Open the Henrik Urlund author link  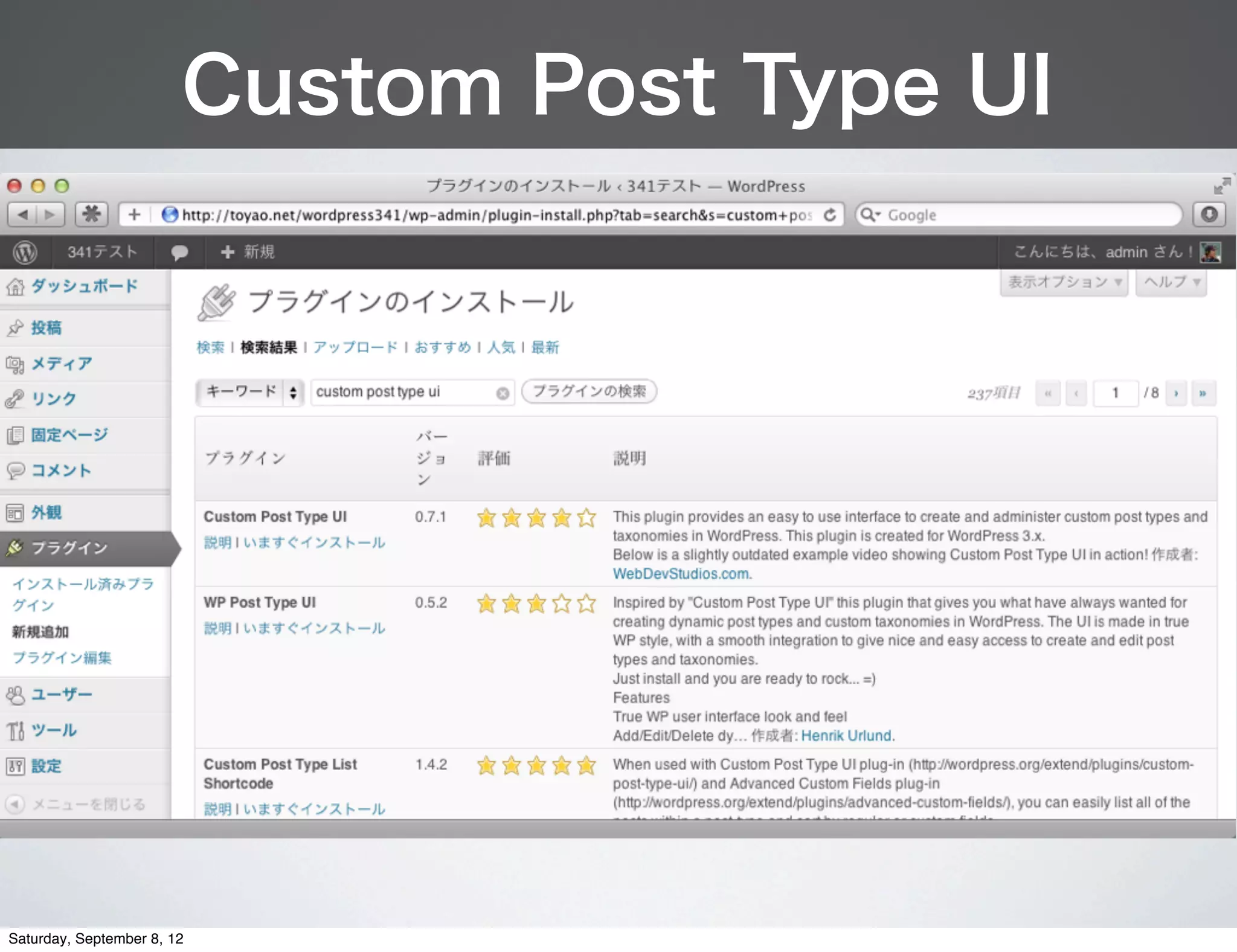846,736
